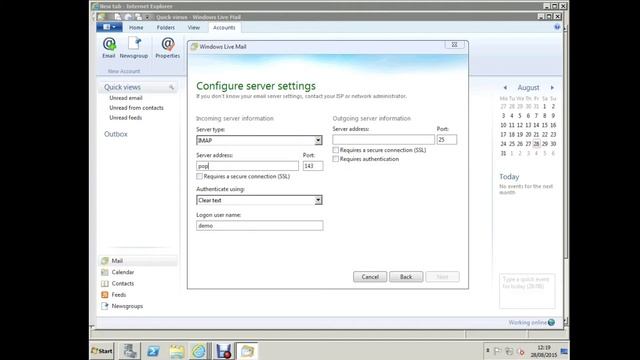Open the blue Windows Live Mail application menu
The image size is (640, 360).
109,27
